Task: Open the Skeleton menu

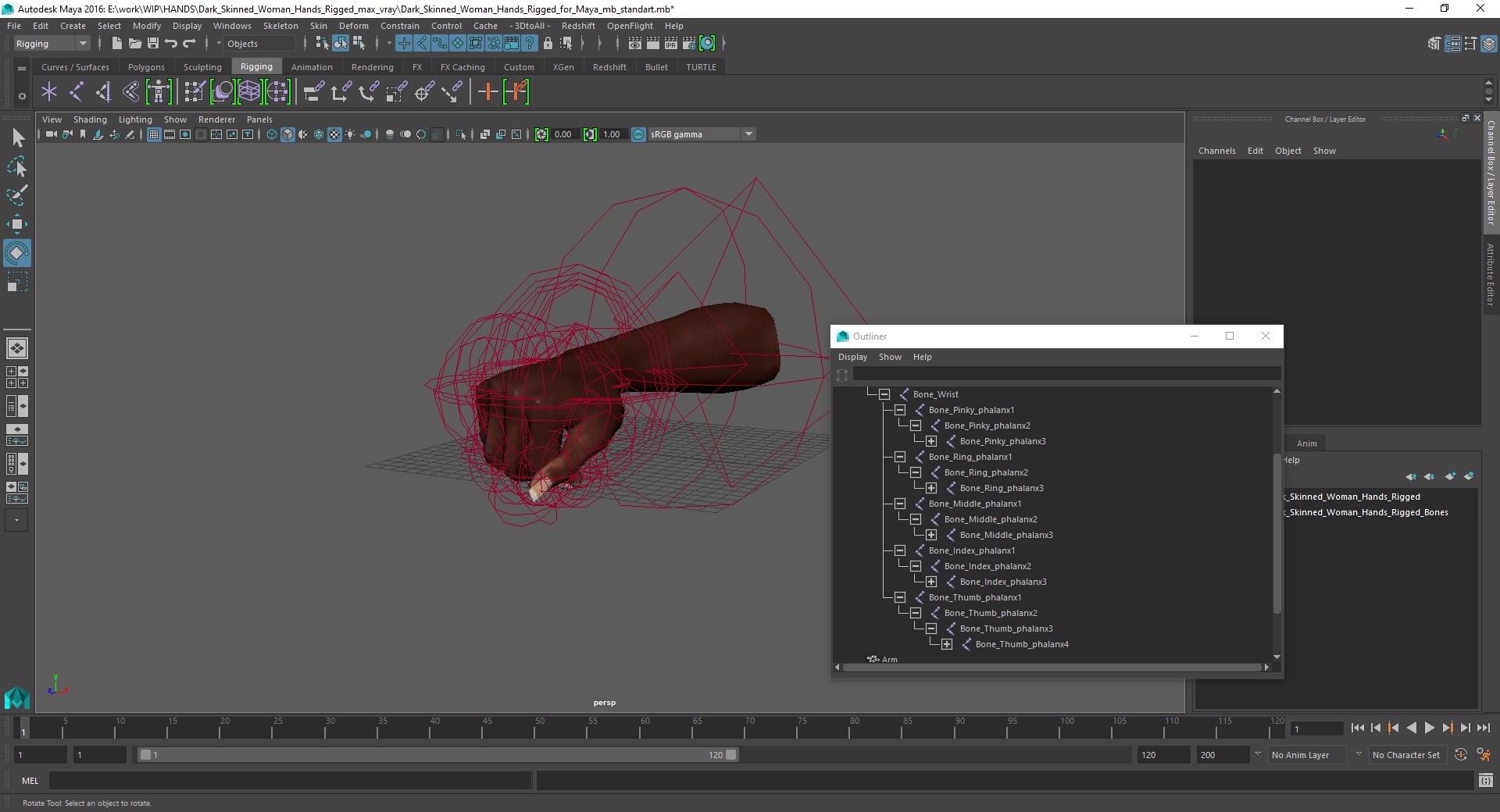Action: 280,26
